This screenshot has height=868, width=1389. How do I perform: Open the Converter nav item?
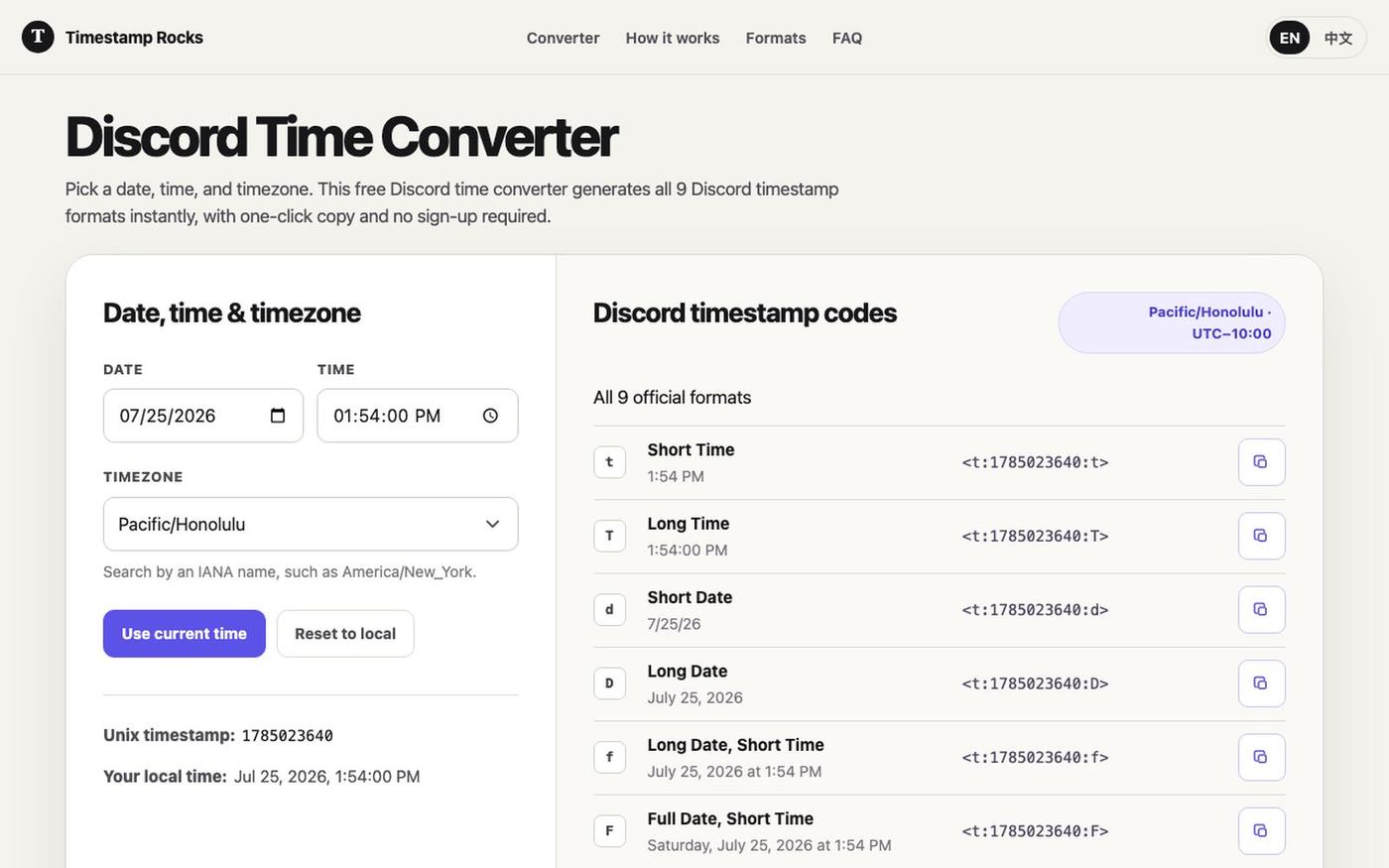click(x=563, y=38)
